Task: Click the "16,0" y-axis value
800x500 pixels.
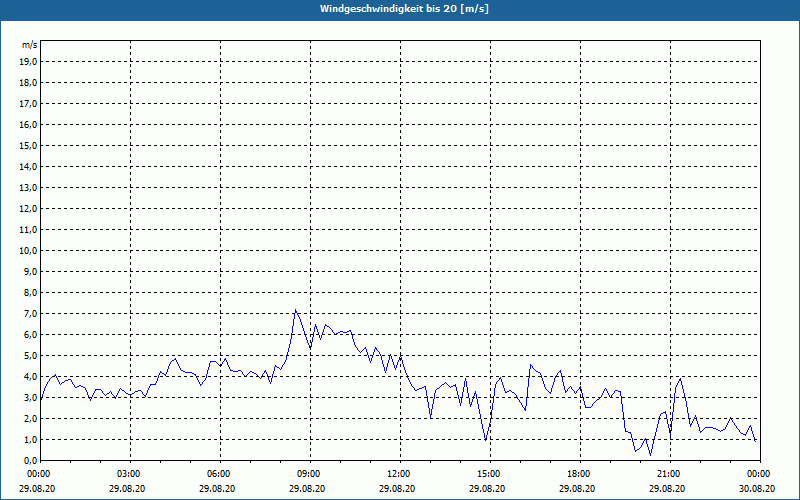Action: click(29, 124)
